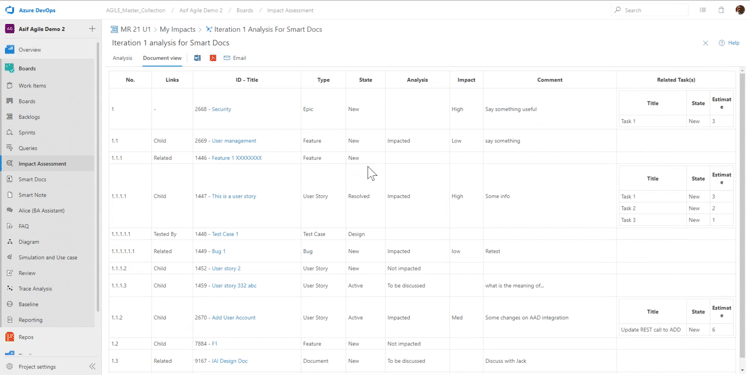Export to PDF using the red PDF icon
Screen dimensions: 750x375
pyautogui.click(x=213, y=58)
